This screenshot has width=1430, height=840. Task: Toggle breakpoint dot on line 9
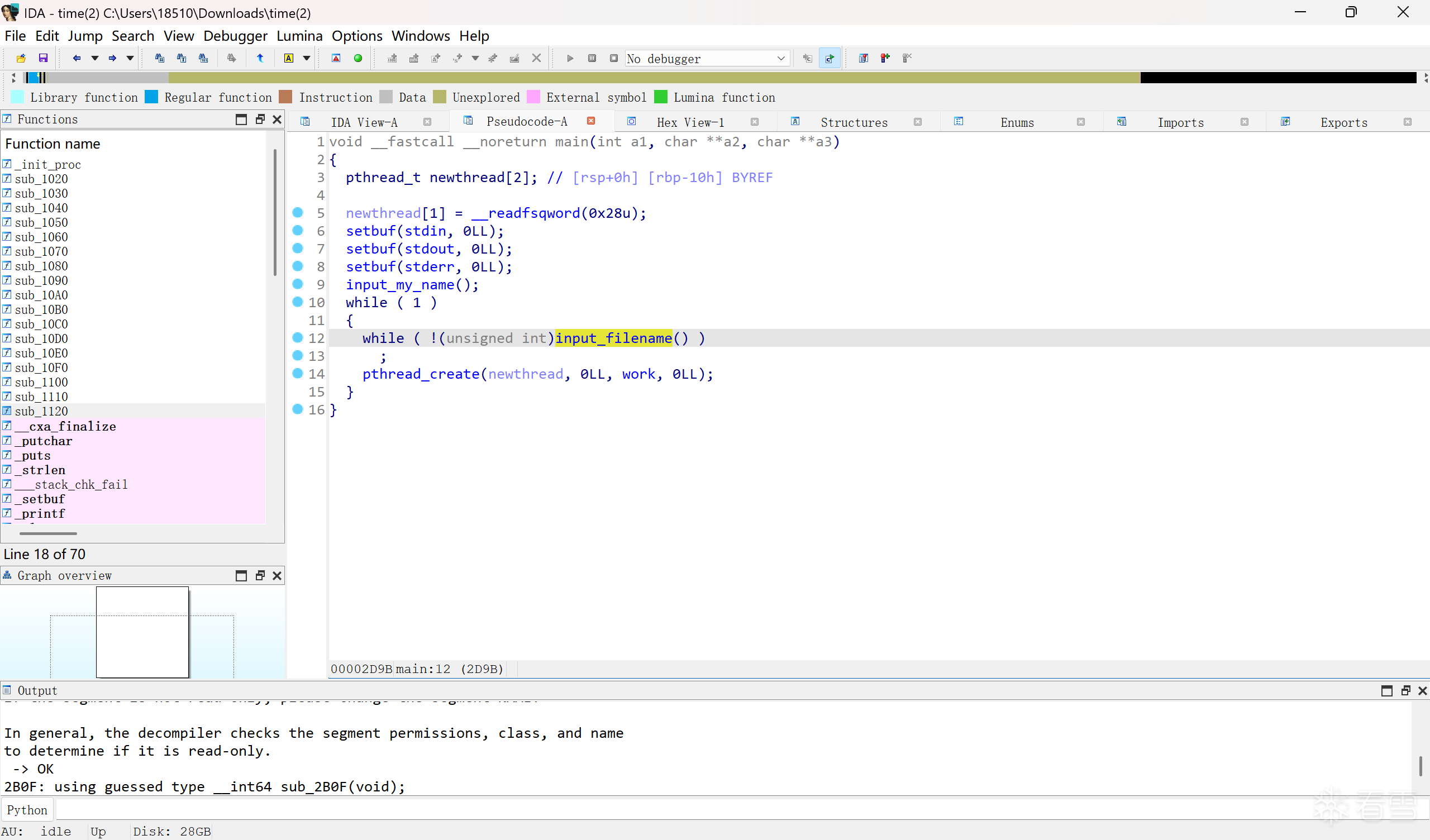coord(297,284)
